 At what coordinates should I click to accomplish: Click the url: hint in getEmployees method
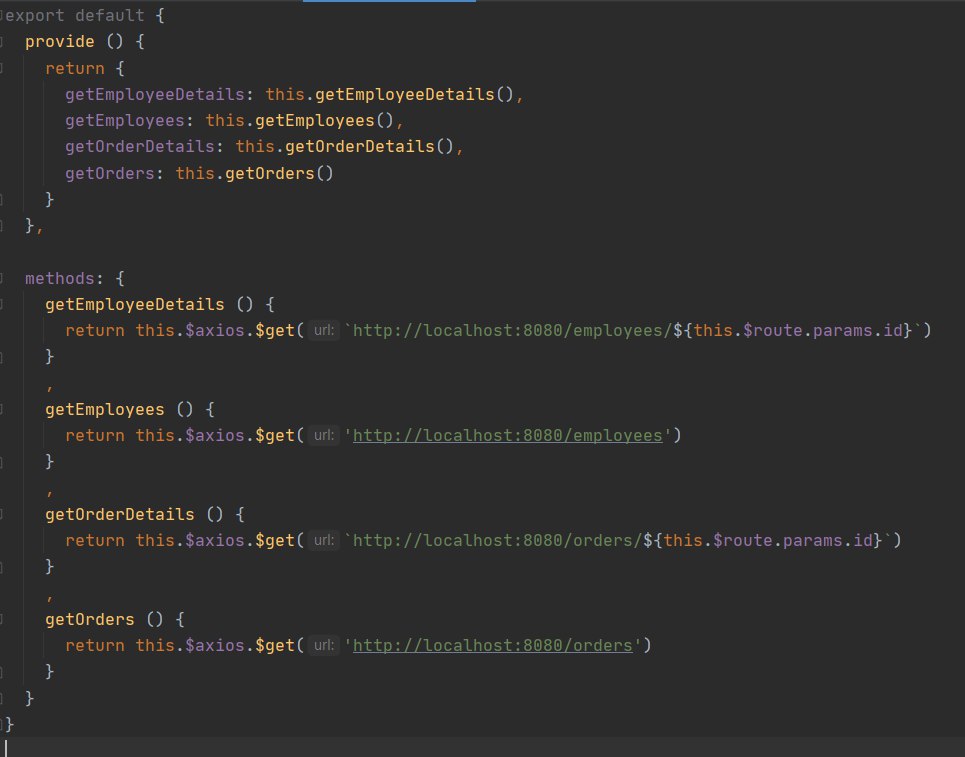point(324,436)
